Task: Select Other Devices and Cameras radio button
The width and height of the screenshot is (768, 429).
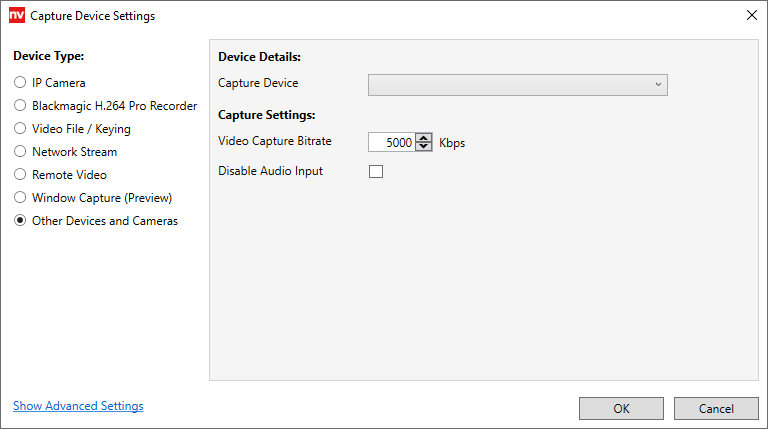Action: click(20, 221)
